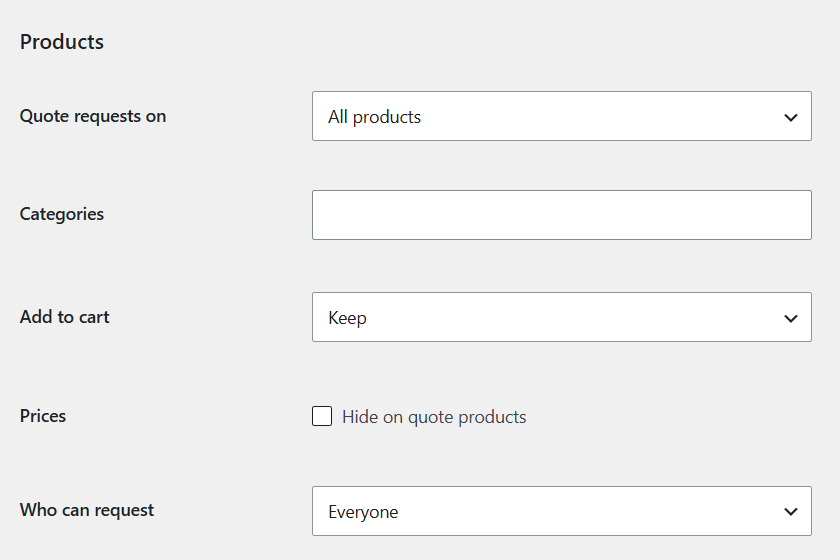Click the Prices label
This screenshot has width=840, height=560.
43,416
